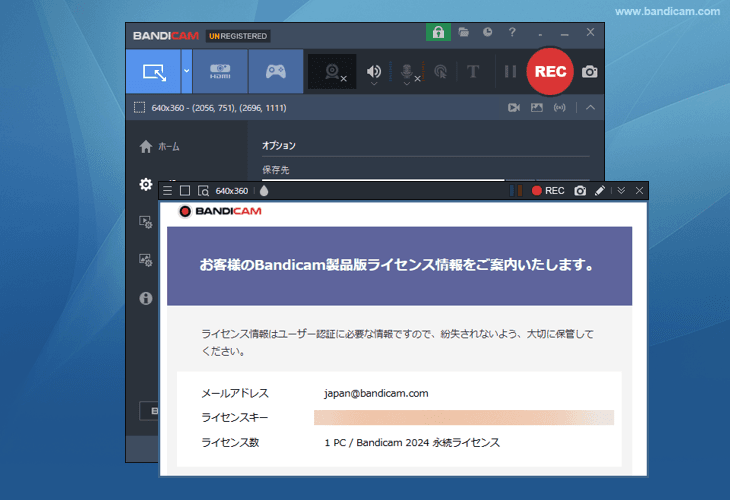Click the Bandicam logo in the email
Screen dimensions: 730x500
(220, 211)
